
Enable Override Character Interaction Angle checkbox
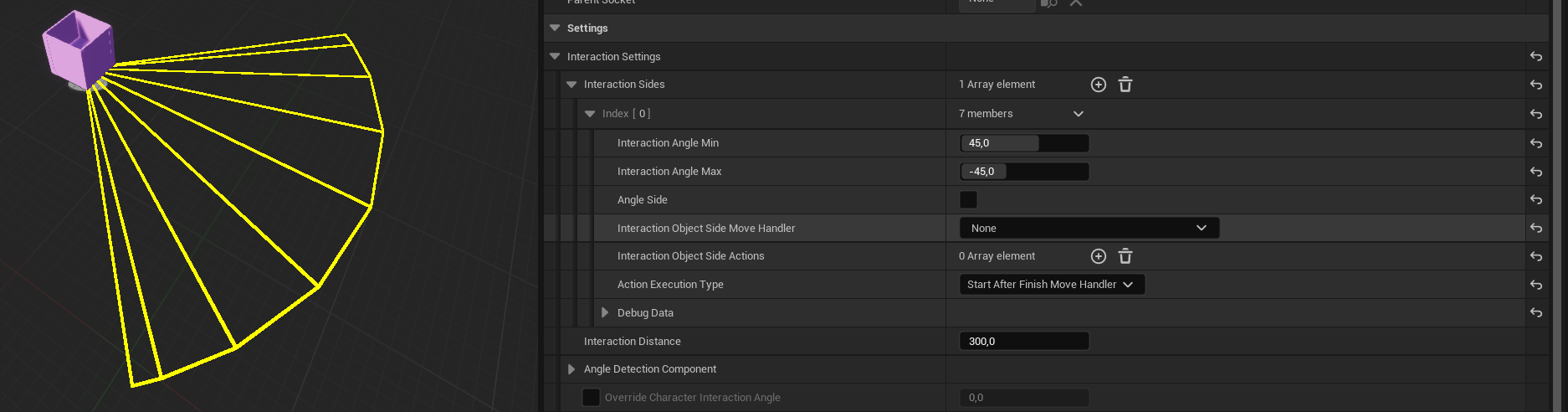coord(591,397)
